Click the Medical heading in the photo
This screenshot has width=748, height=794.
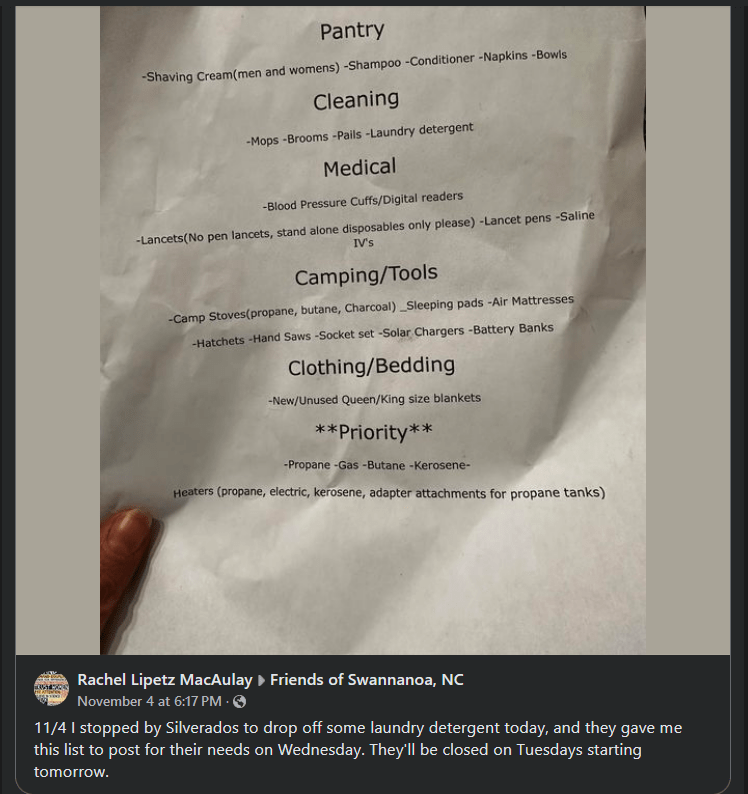point(360,168)
